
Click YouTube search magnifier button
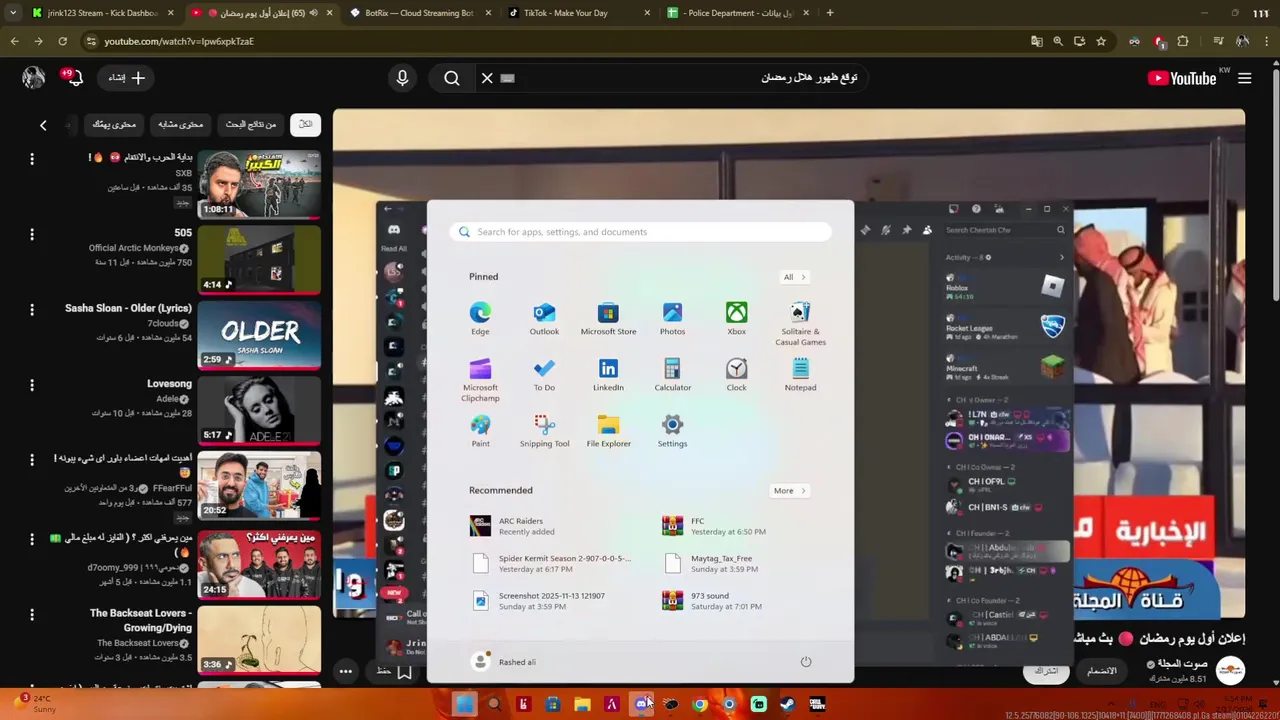click(452, 78)
